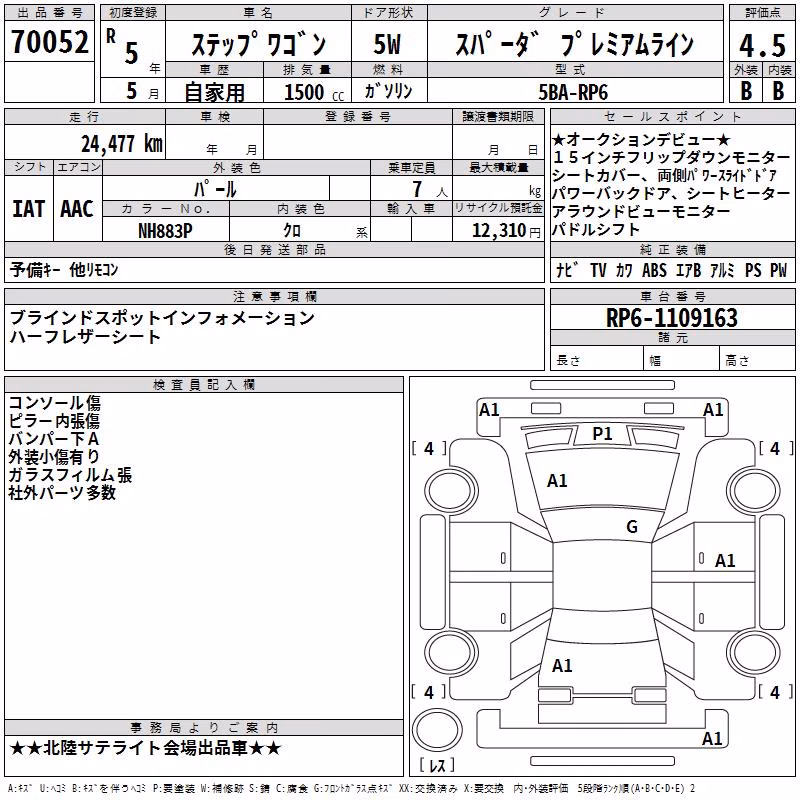The image size is (800, 800).
Task: Click the パワーバックドア、シートヒーター line
Action: click(671, 193)
